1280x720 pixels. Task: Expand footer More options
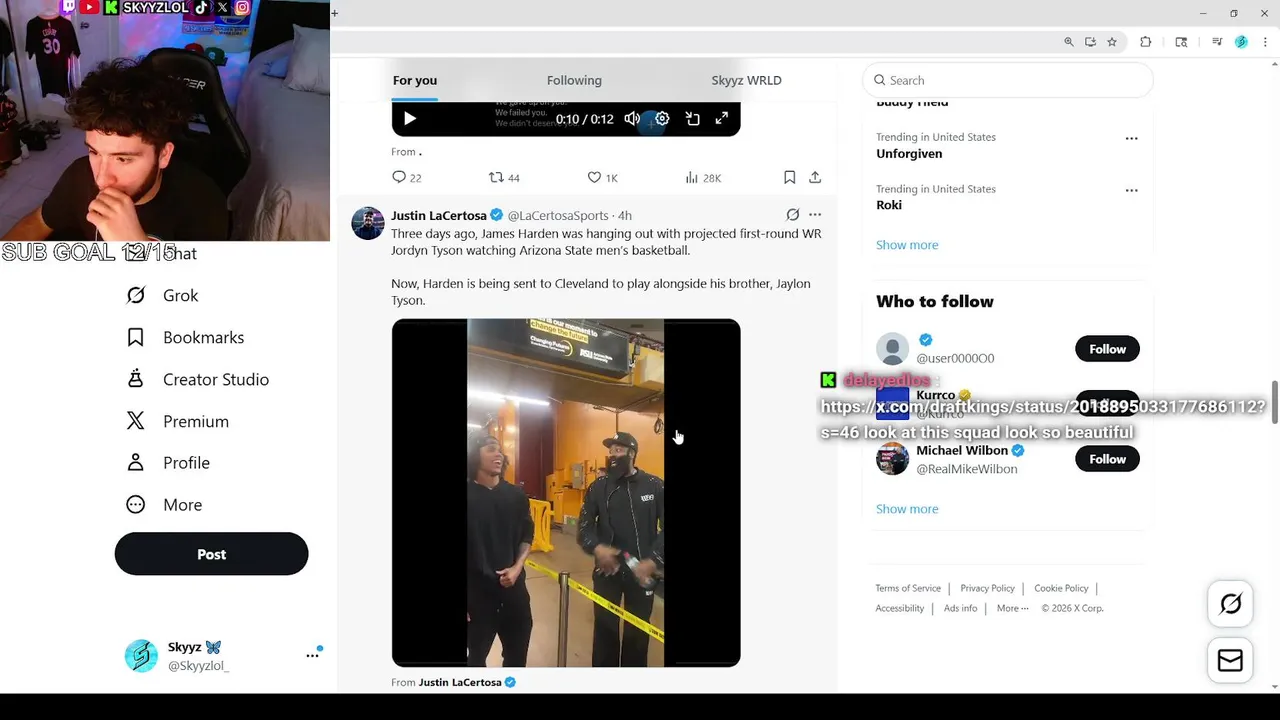click(1012, 608)
